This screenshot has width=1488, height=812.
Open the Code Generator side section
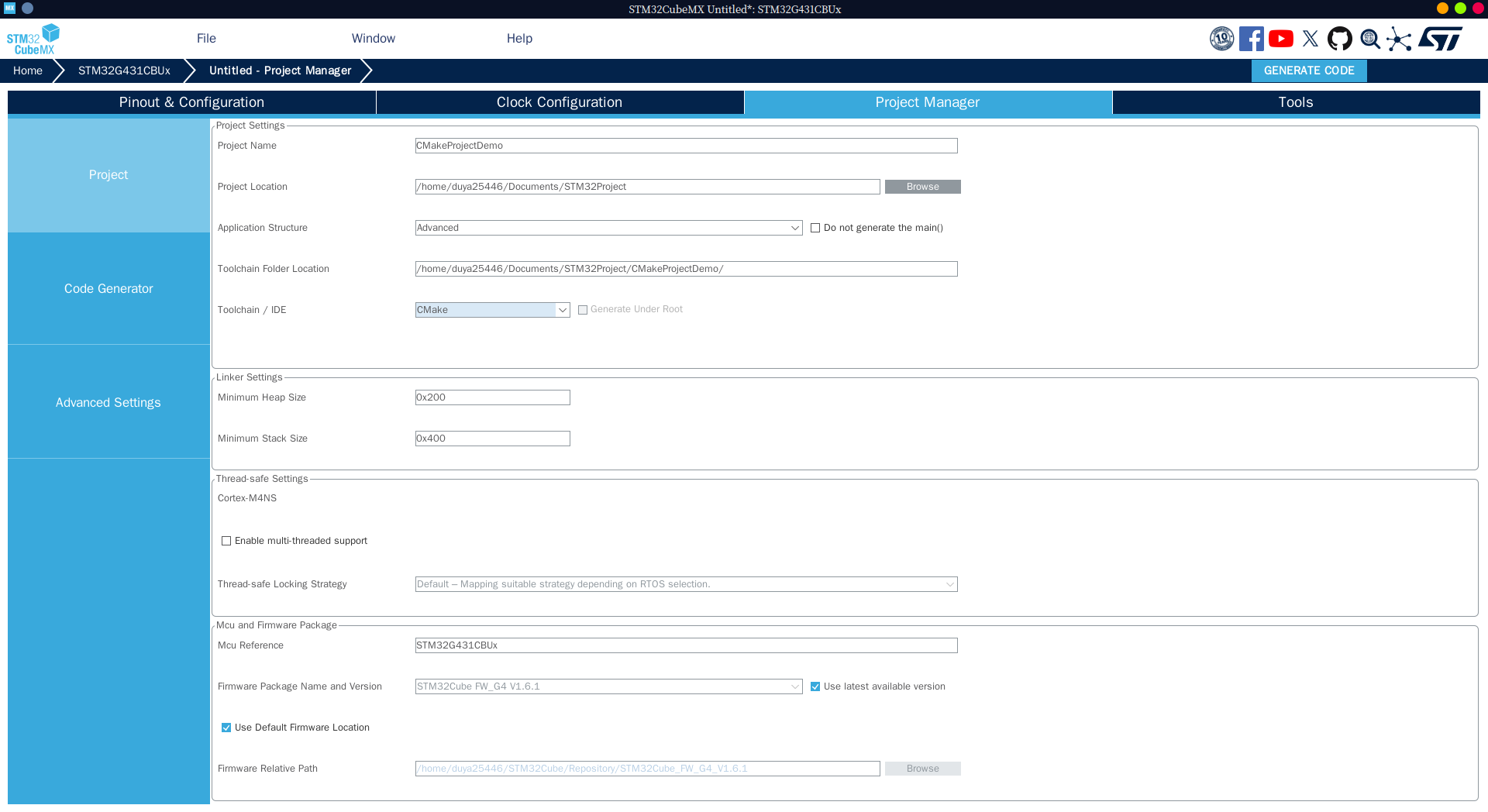pos(108,289)
